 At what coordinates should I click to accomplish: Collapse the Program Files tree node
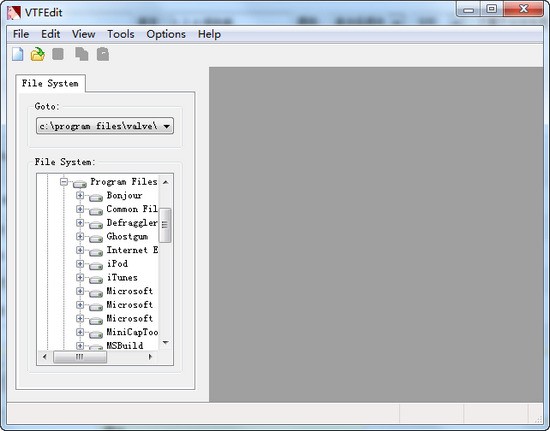64,182
